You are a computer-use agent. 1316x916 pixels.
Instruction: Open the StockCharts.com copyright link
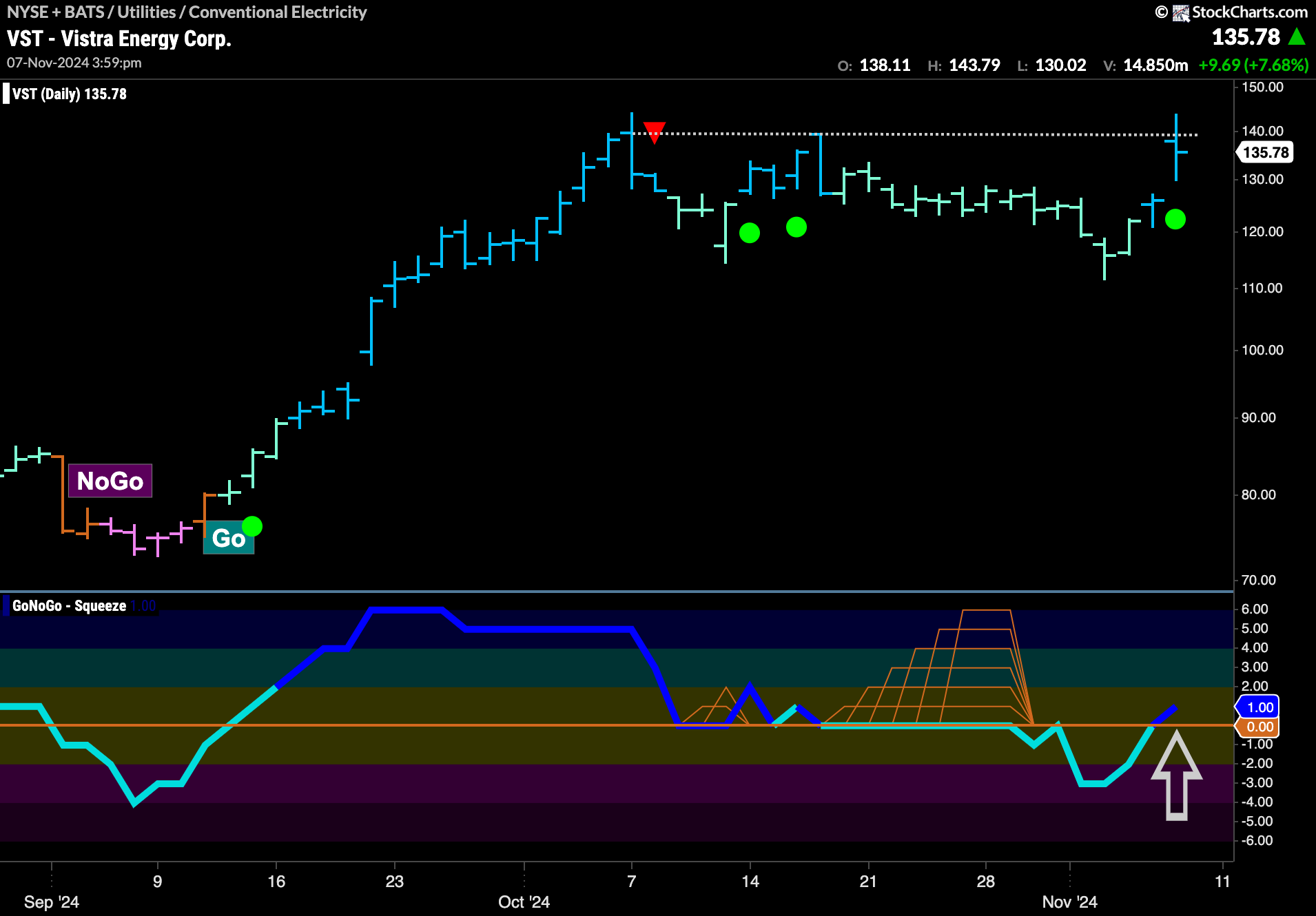(x=1231, y=12)
